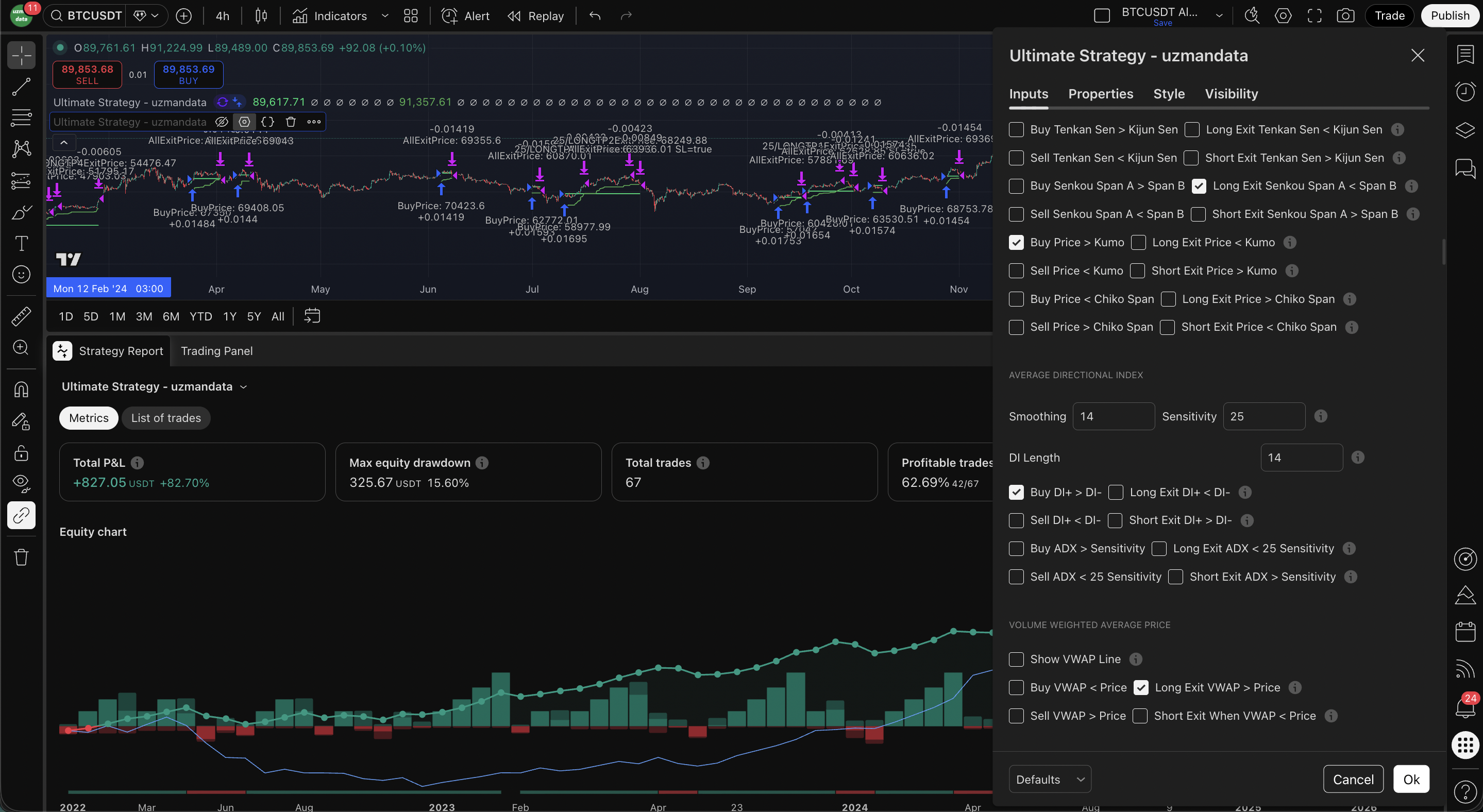This screenshot has height=812, width=1483.
Task: Take a chart snapshot with camera icon
Action: click(x=1345, y=16)
